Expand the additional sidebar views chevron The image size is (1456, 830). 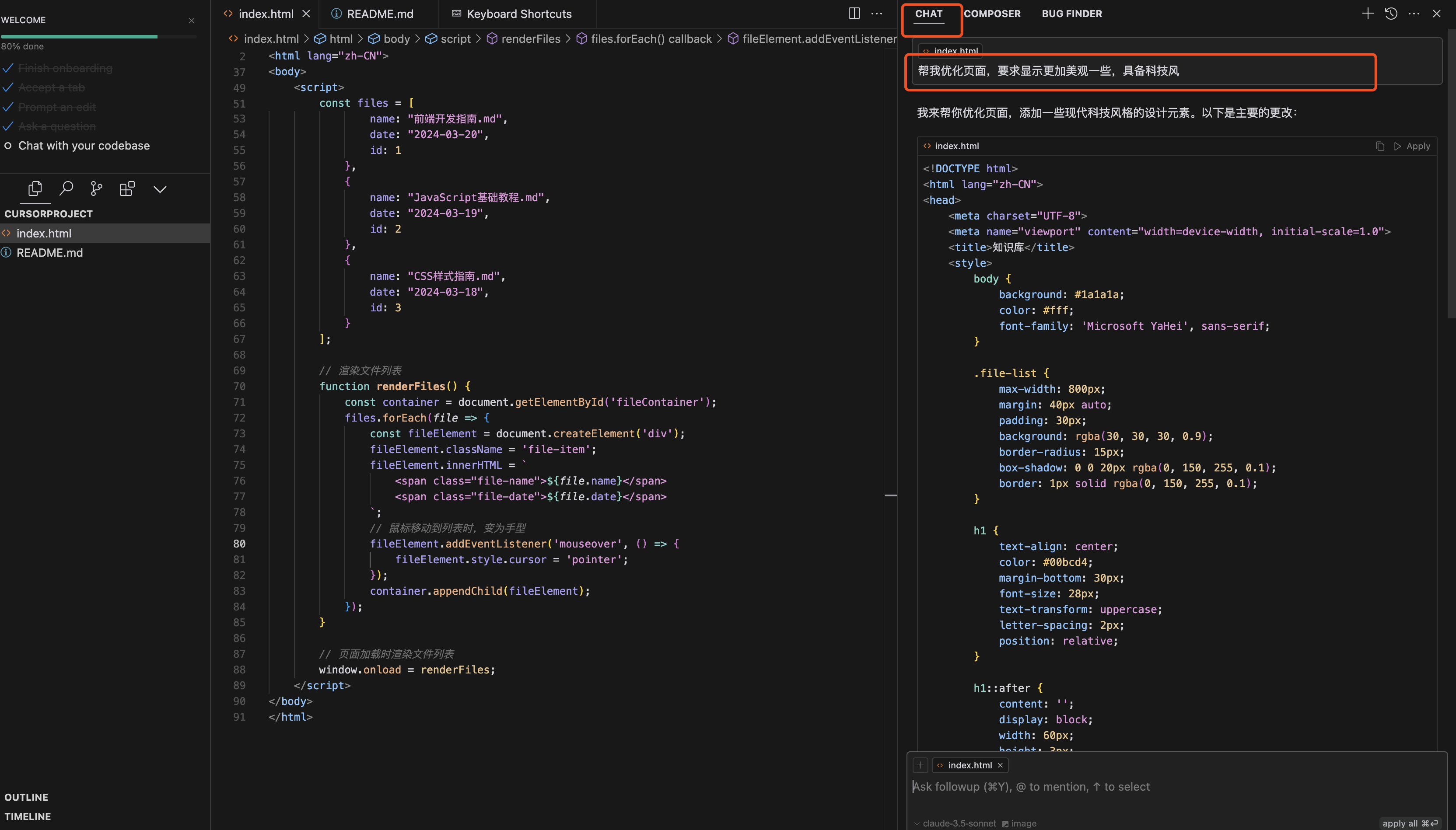160,189
